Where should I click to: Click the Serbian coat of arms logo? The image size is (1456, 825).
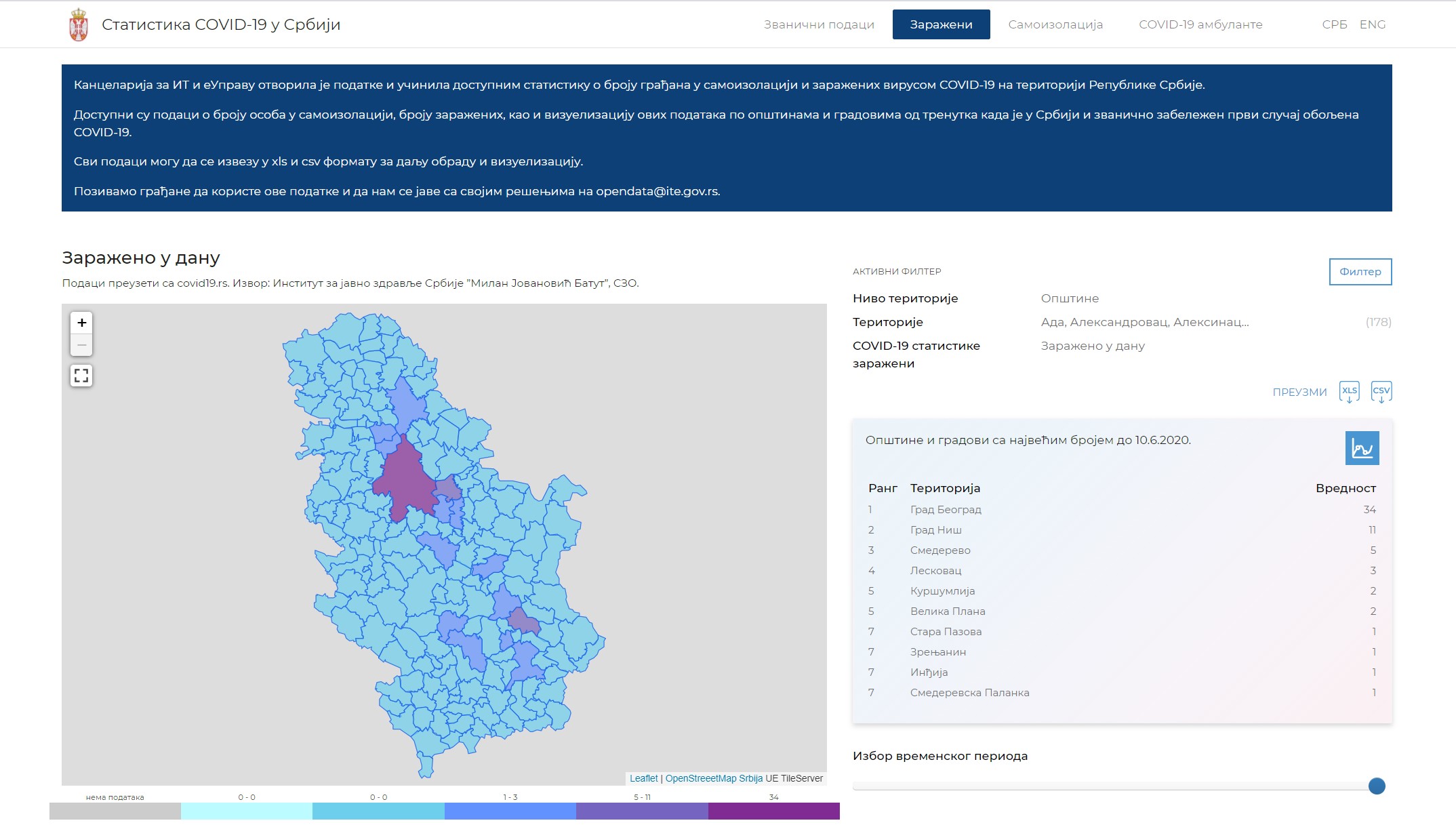point(79,25)
